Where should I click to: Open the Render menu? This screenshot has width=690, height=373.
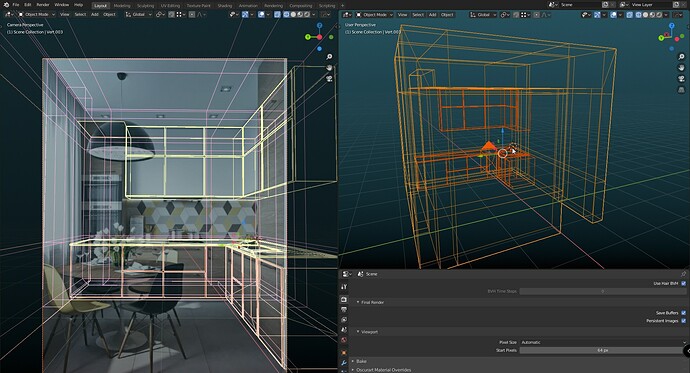pyautogui.click(x=43, y=5)
